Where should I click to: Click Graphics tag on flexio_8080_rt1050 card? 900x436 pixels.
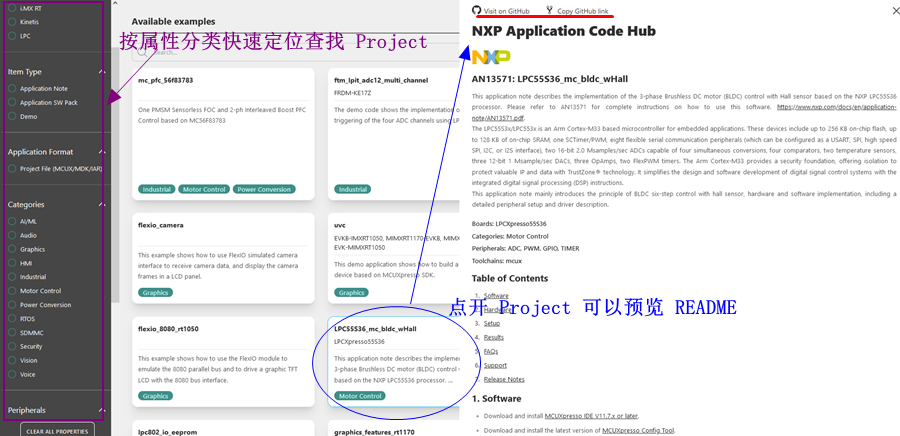(156, 396)
